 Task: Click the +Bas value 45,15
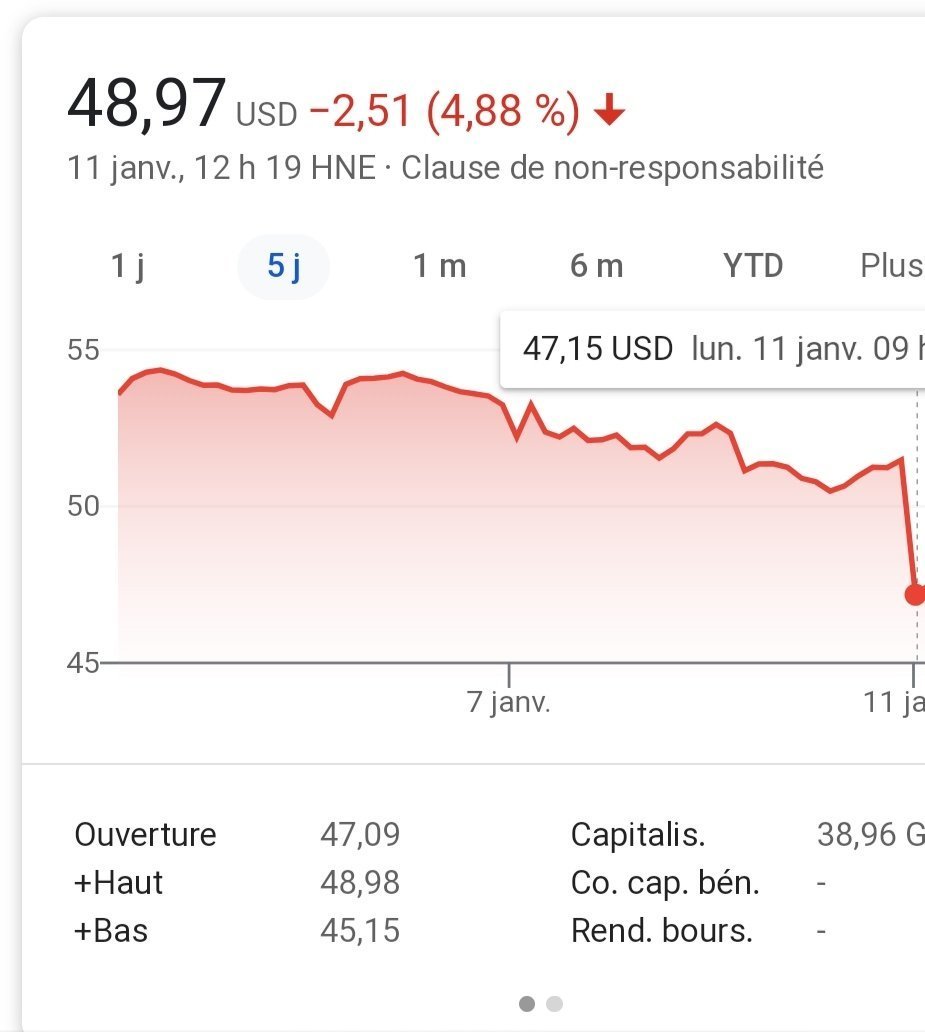tap(360, 931)
